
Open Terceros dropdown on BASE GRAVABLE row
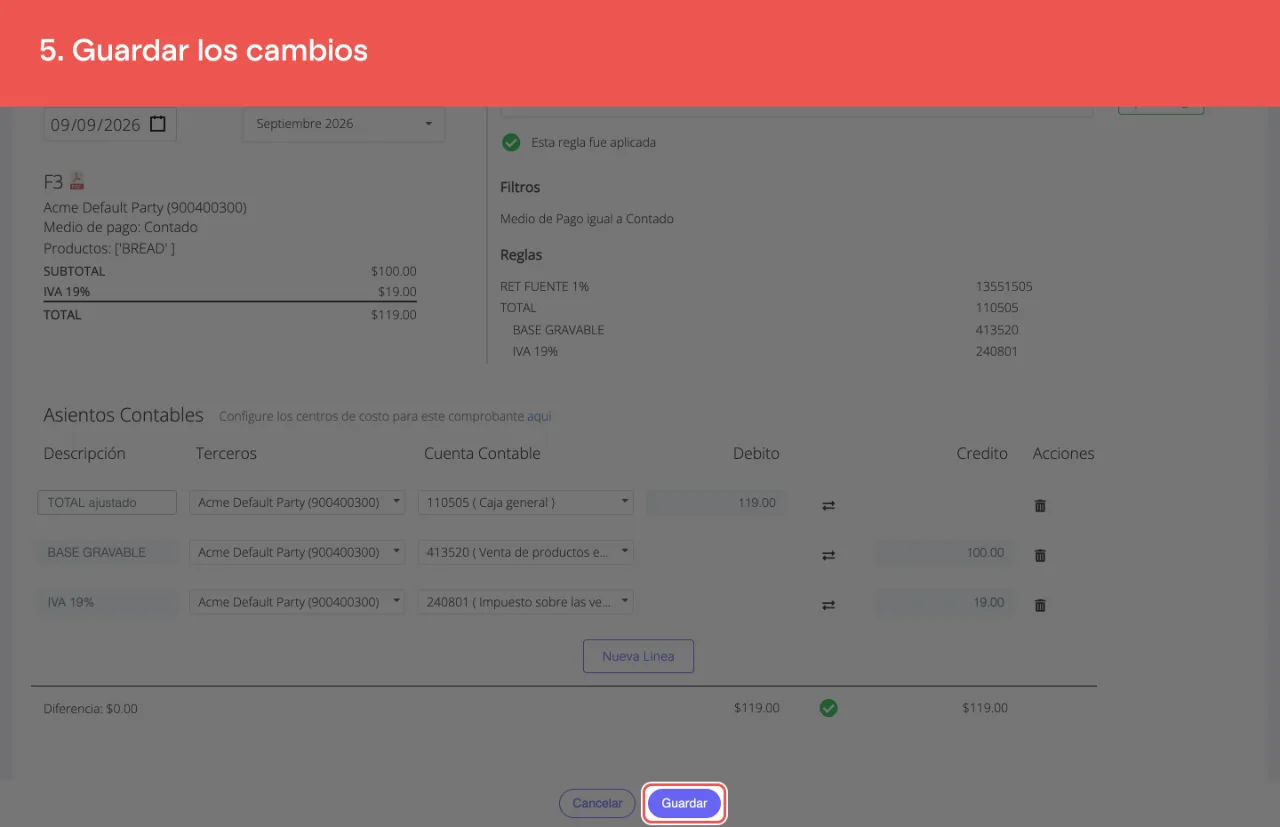point(297,552)
